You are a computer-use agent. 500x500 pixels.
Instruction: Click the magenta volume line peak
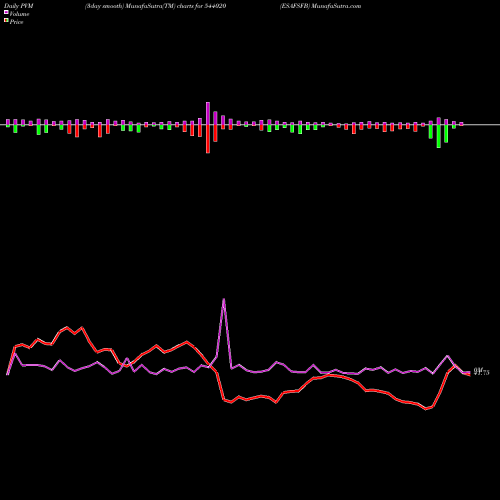coord(223,299)
